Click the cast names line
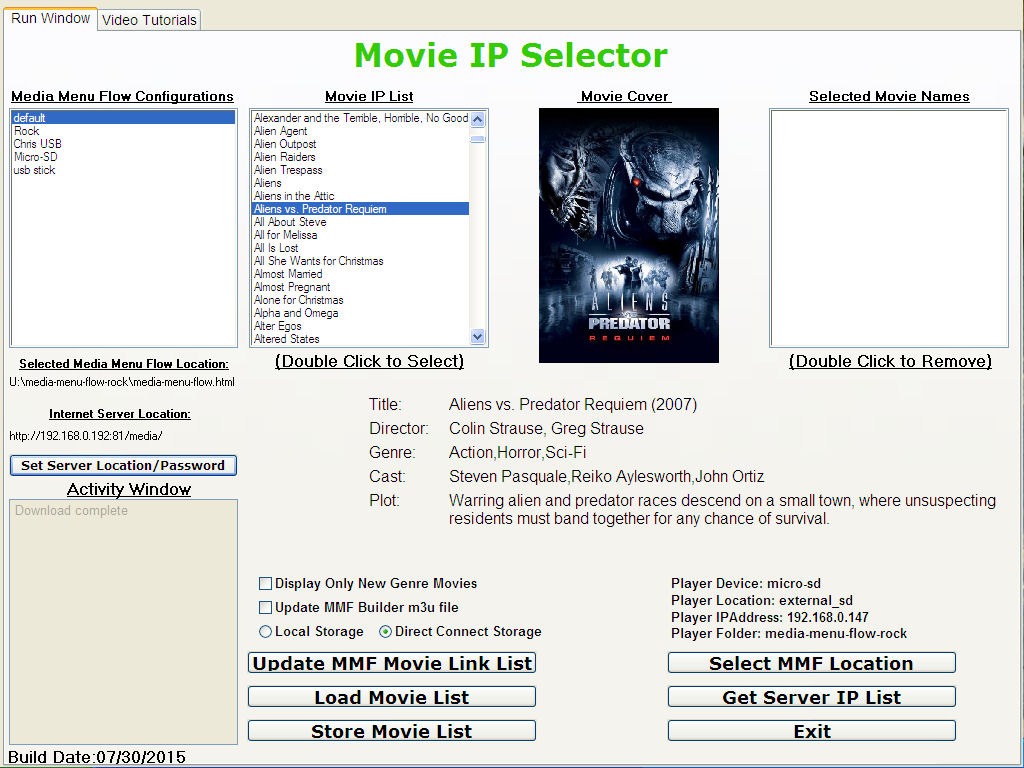 [x=606, y=477]
